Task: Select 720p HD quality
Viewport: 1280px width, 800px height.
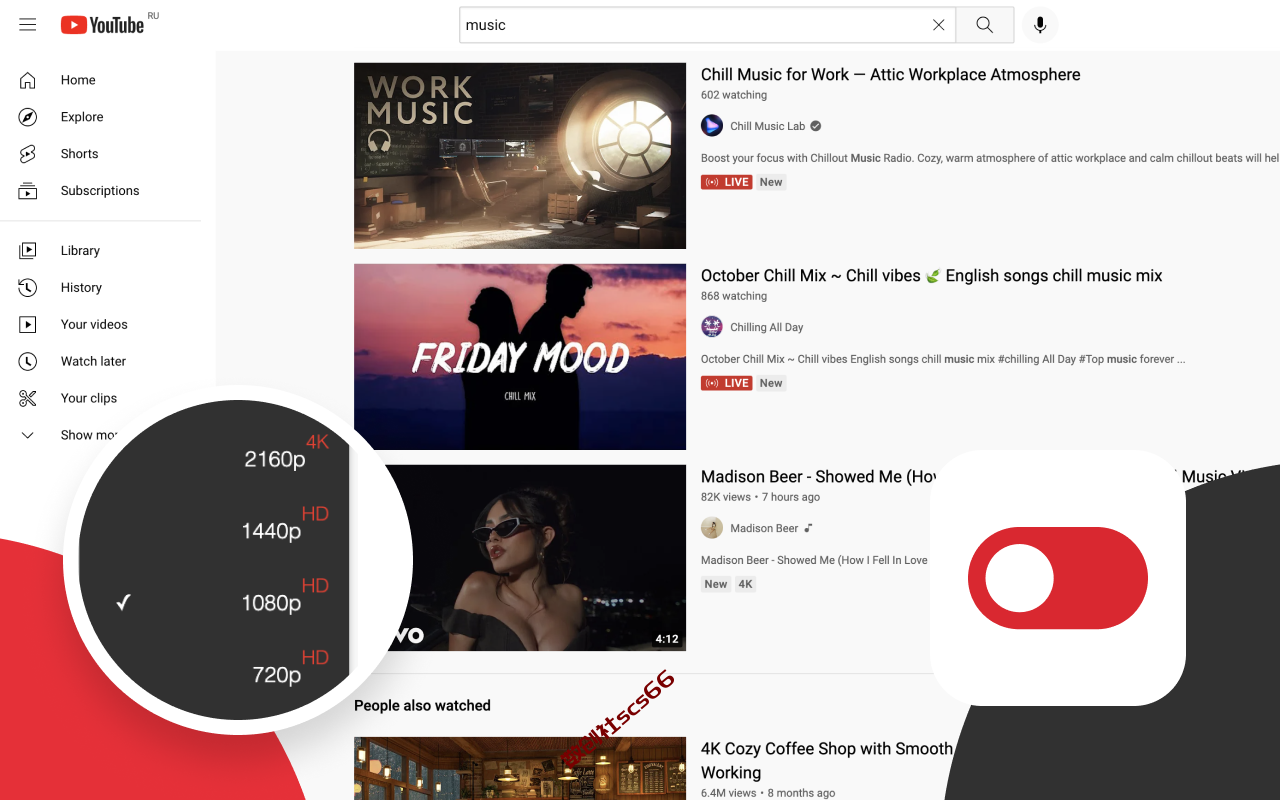Action: (x=290, y=669)
